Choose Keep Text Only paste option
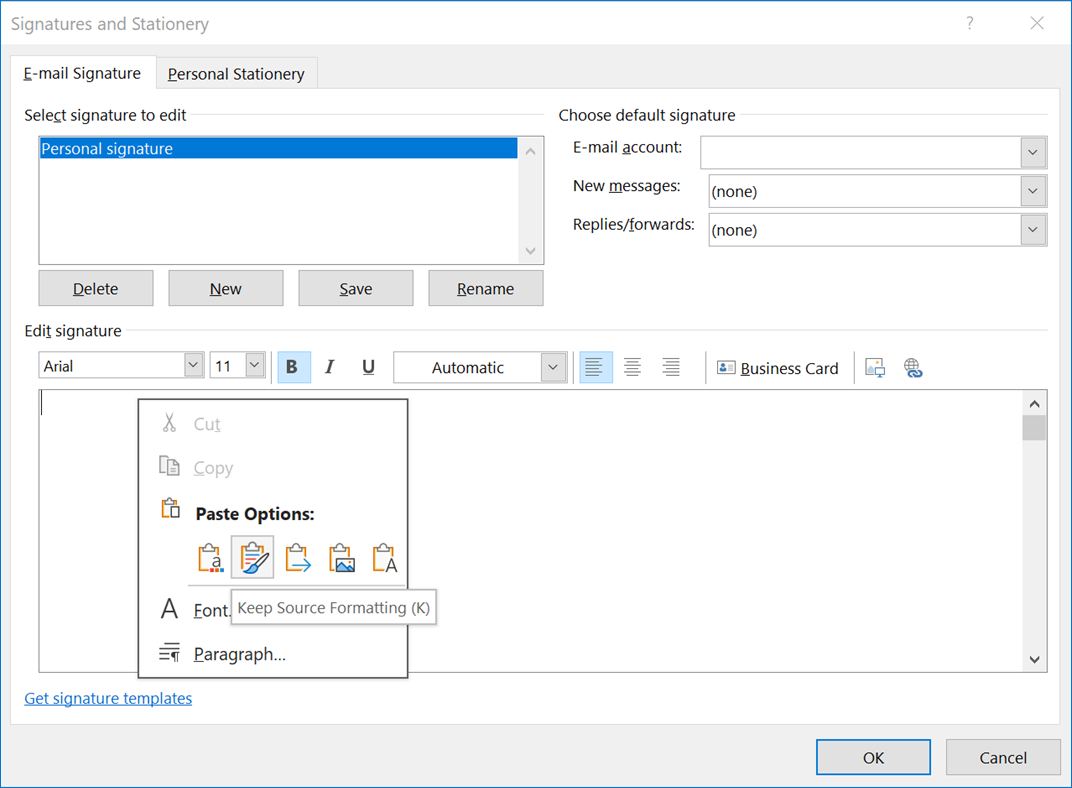Image resolution: width=1072 pixels, height=788 pixels. click(384, 558)
